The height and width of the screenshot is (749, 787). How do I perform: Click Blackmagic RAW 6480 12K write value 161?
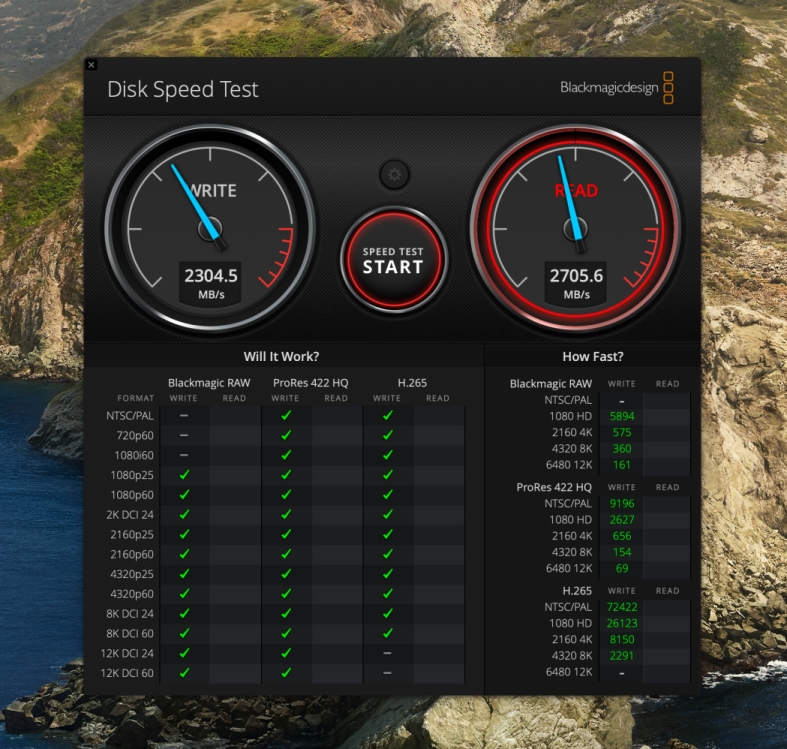click(622, 465)
